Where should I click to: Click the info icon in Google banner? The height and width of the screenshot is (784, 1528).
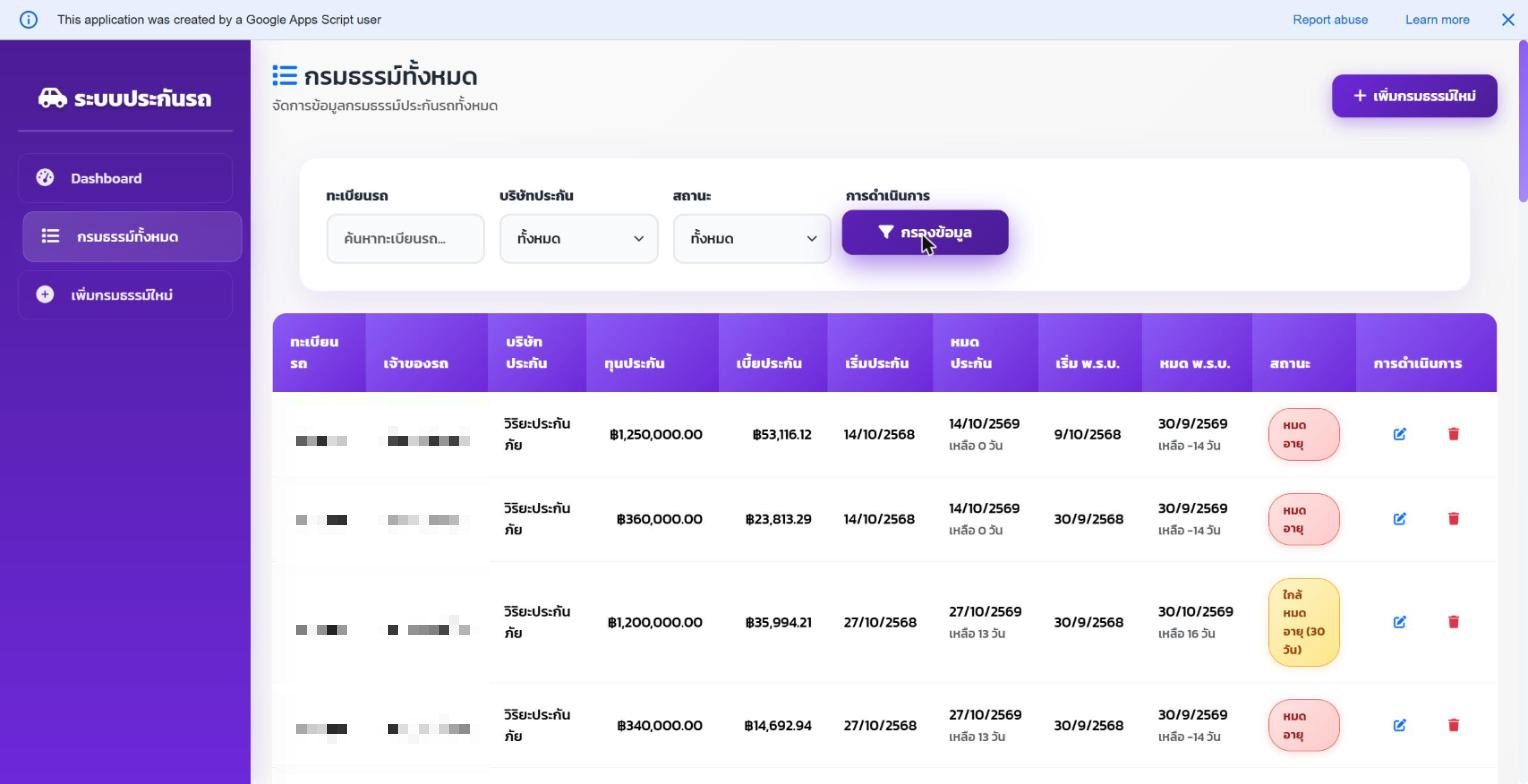(x=28, y=19)
